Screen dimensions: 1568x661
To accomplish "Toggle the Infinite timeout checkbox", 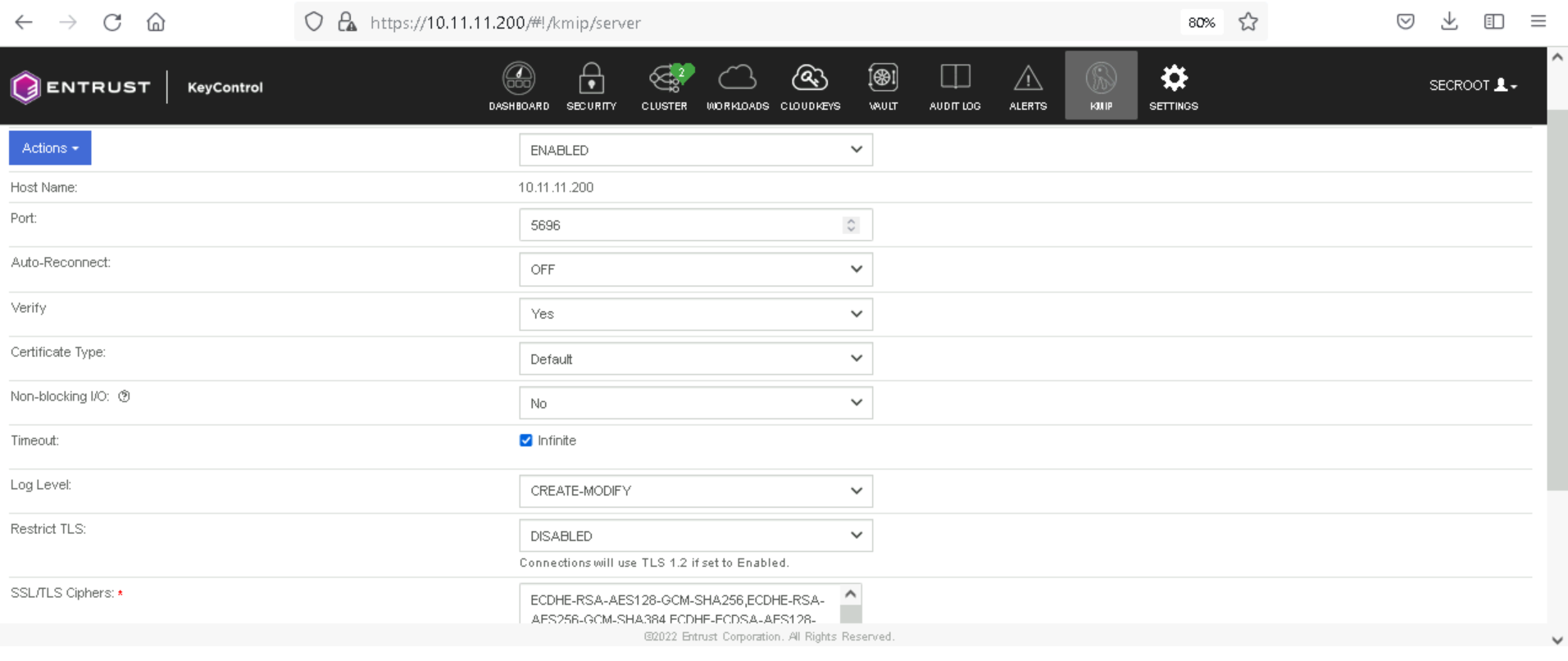I will [x=526, y=441].
